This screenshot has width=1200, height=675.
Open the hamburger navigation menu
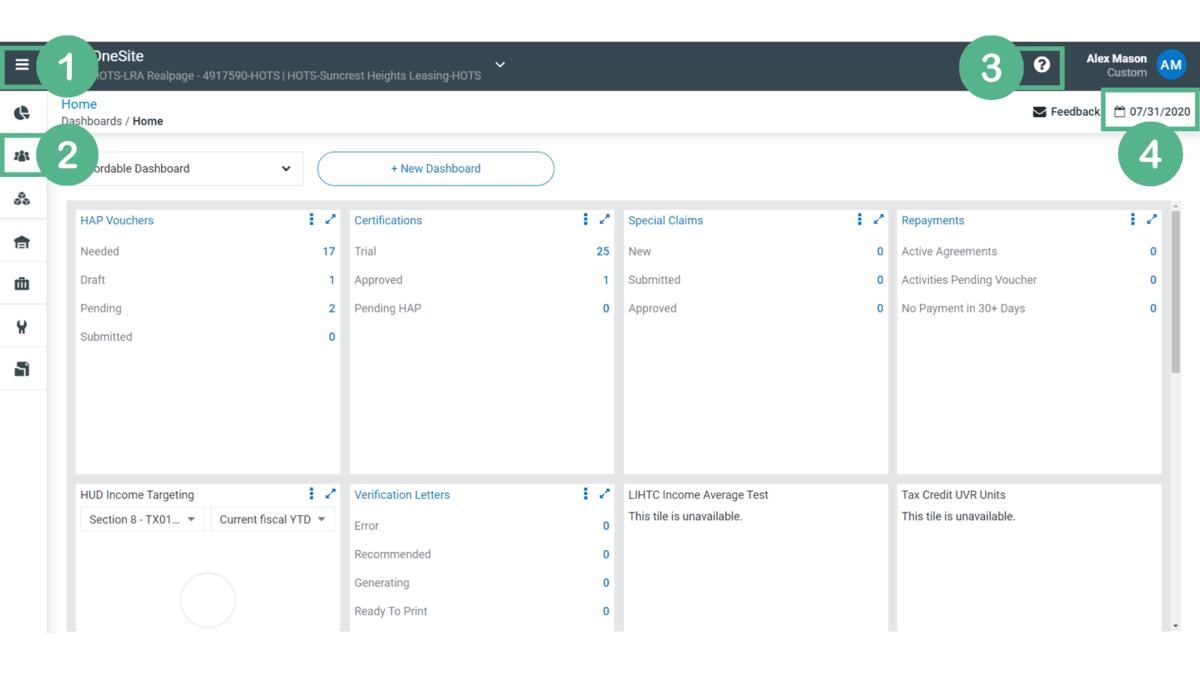pyautogui.click(x=22, y=65)
